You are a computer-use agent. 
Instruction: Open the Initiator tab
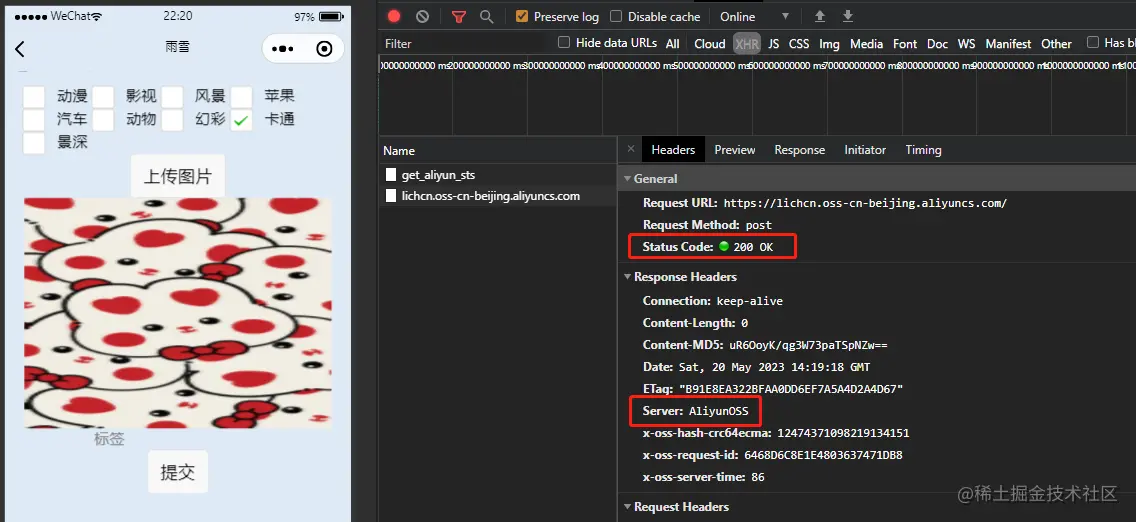(865, 150)
